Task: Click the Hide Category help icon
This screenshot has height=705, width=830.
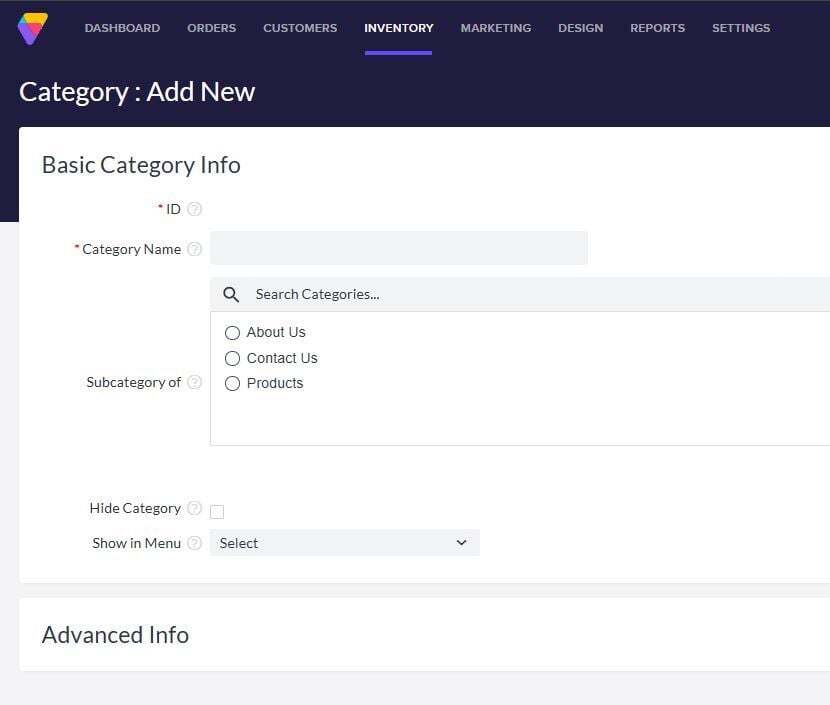Action: (x=194, y=508)
